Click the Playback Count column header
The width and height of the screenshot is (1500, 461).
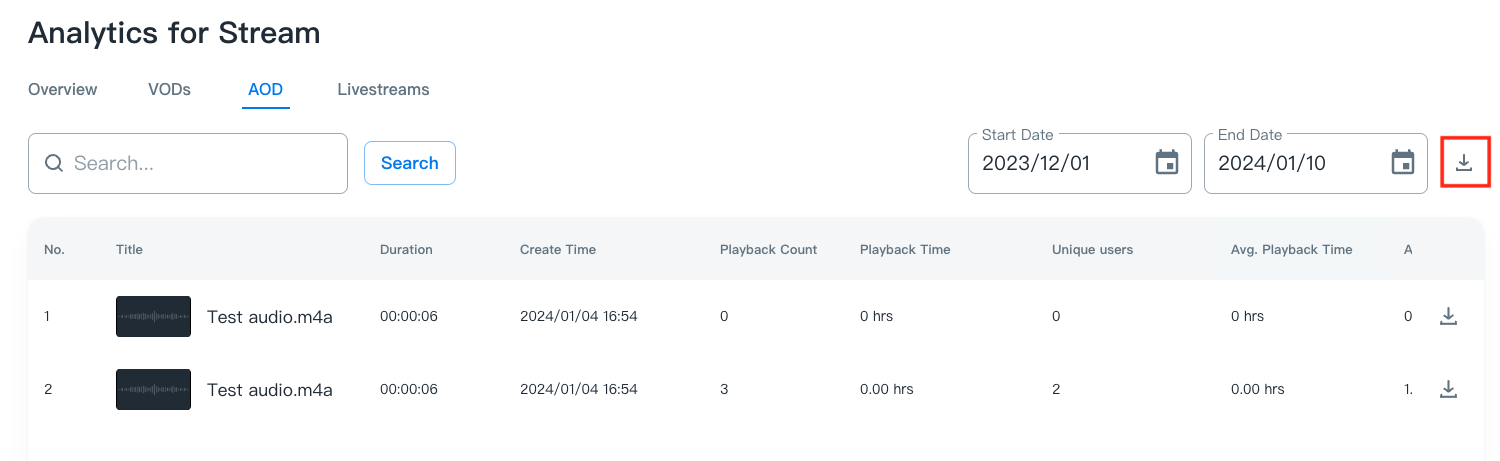click(x=768, y=249)
